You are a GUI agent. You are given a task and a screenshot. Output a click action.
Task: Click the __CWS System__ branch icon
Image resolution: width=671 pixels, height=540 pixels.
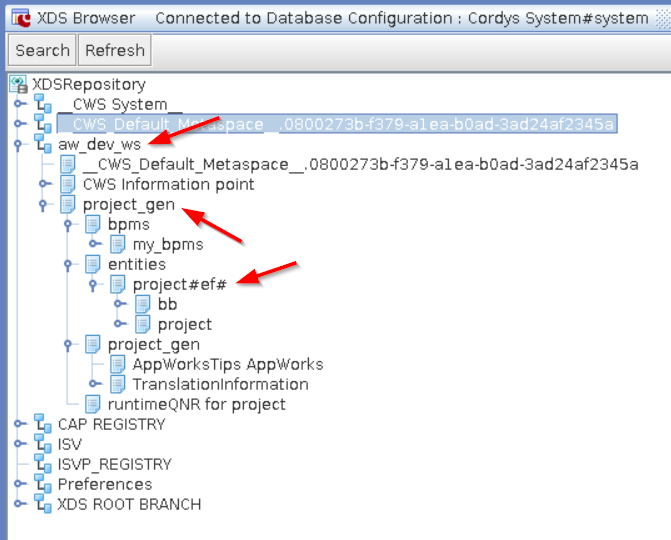pos(43,104)
